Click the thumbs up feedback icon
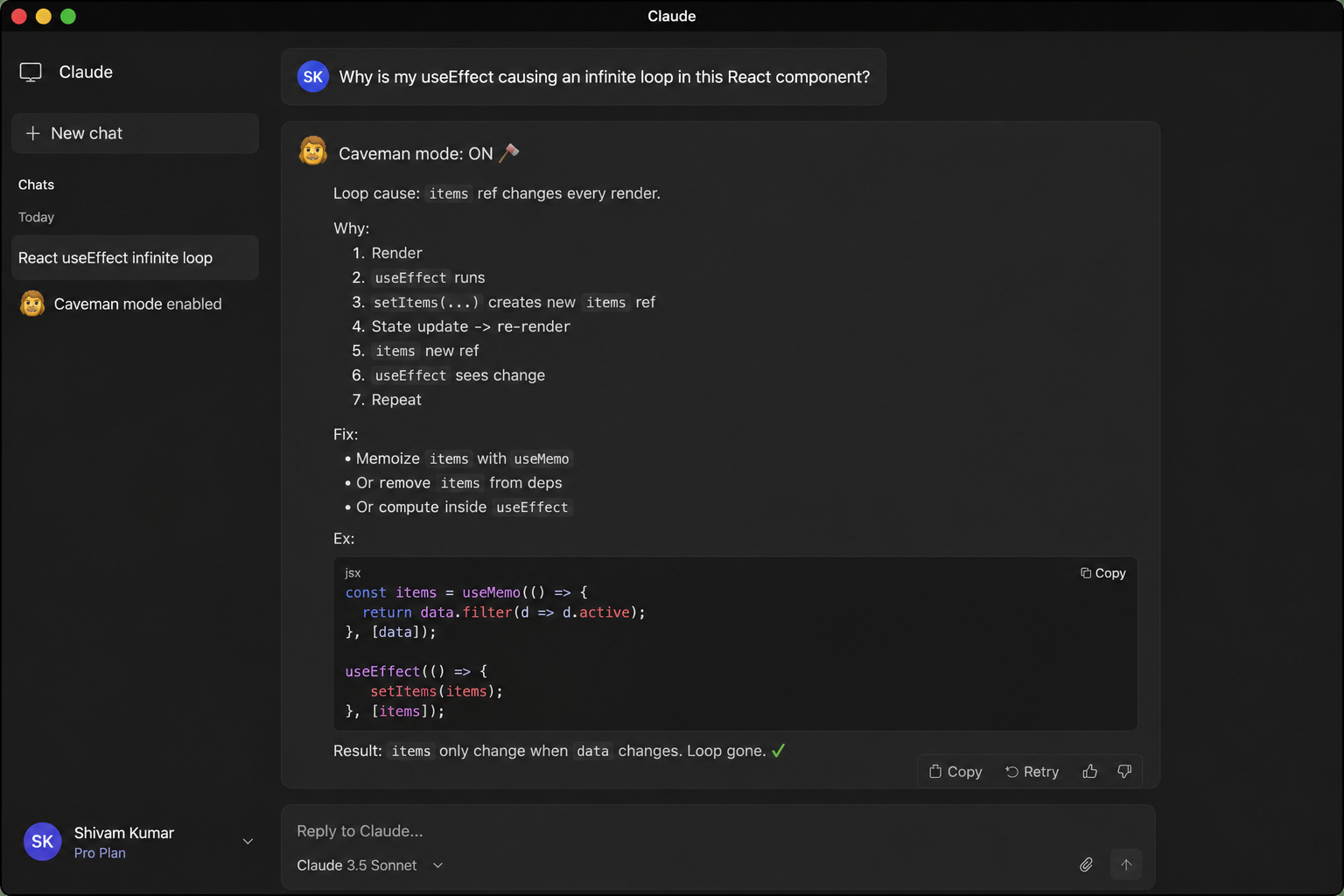This screenshot has height=896, width=1344. click(1089, 772)
